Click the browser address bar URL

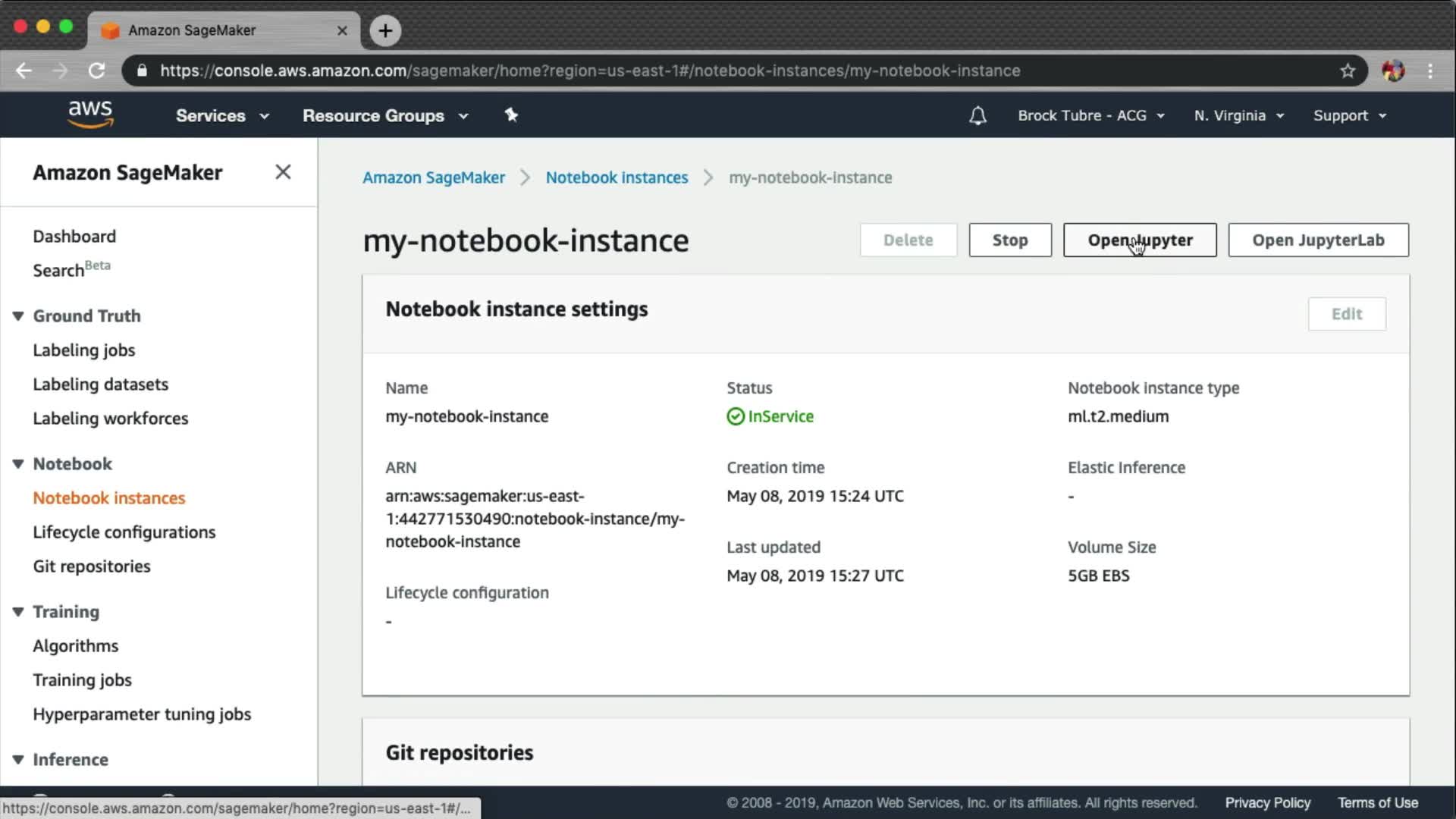tap(589, 71)
